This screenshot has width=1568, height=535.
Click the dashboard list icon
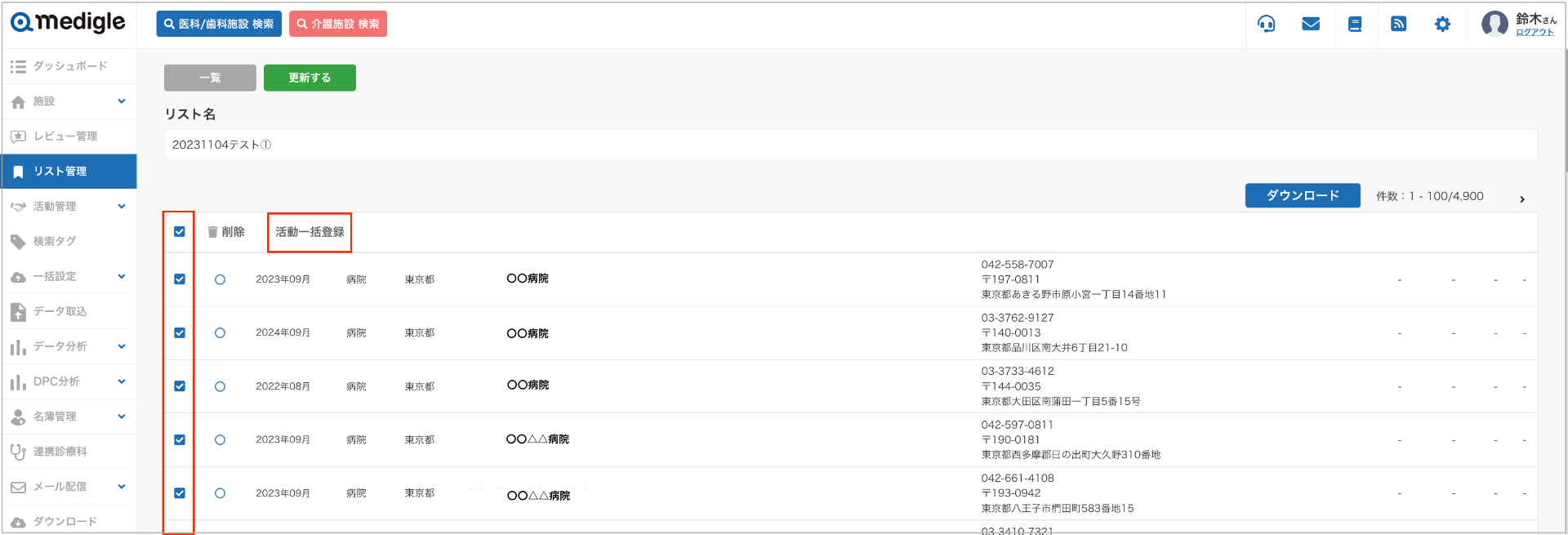[18, 66]
